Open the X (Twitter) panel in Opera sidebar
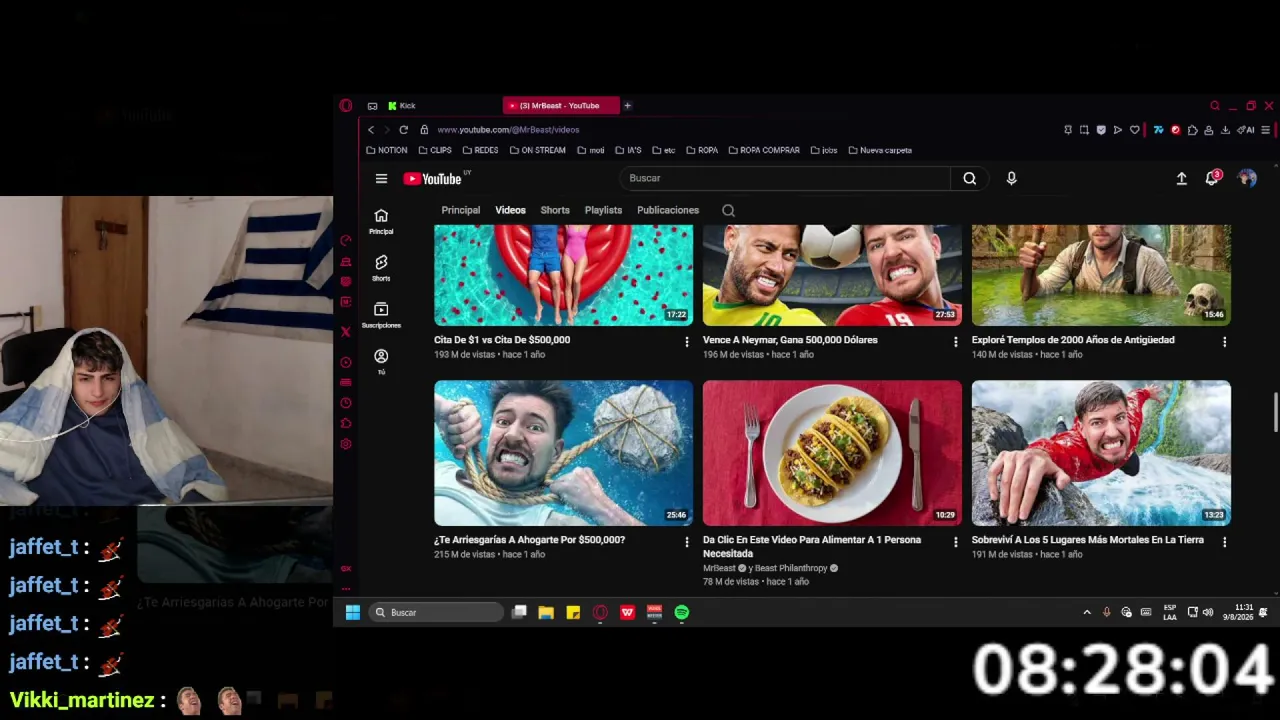The height and width of the screenshot is (720, 1280). tap(346, 332)
